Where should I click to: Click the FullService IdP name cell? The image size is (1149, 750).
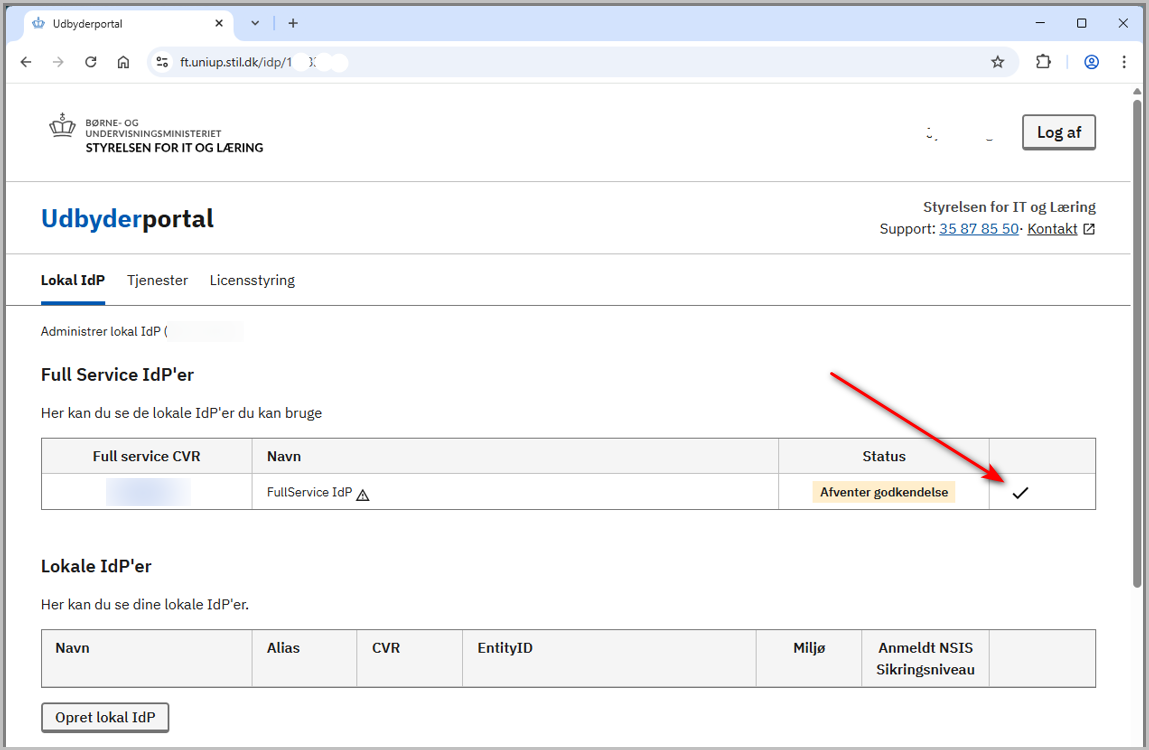pyautogui.click(x=515, y=492)
